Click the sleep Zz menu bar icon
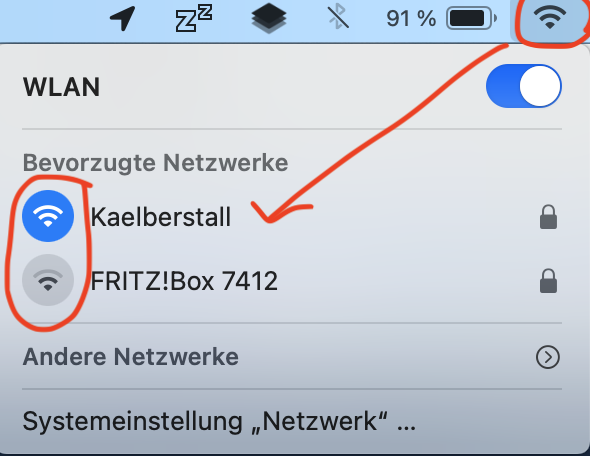This screenshot has width=590, height=456. coord(193,18)
